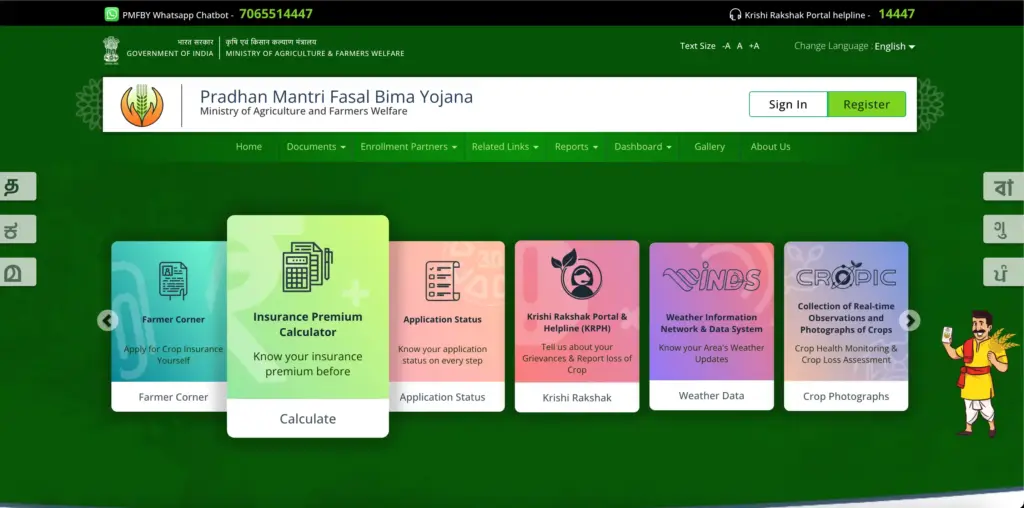
Task: Click the Register button
Action: pos(867,104)
